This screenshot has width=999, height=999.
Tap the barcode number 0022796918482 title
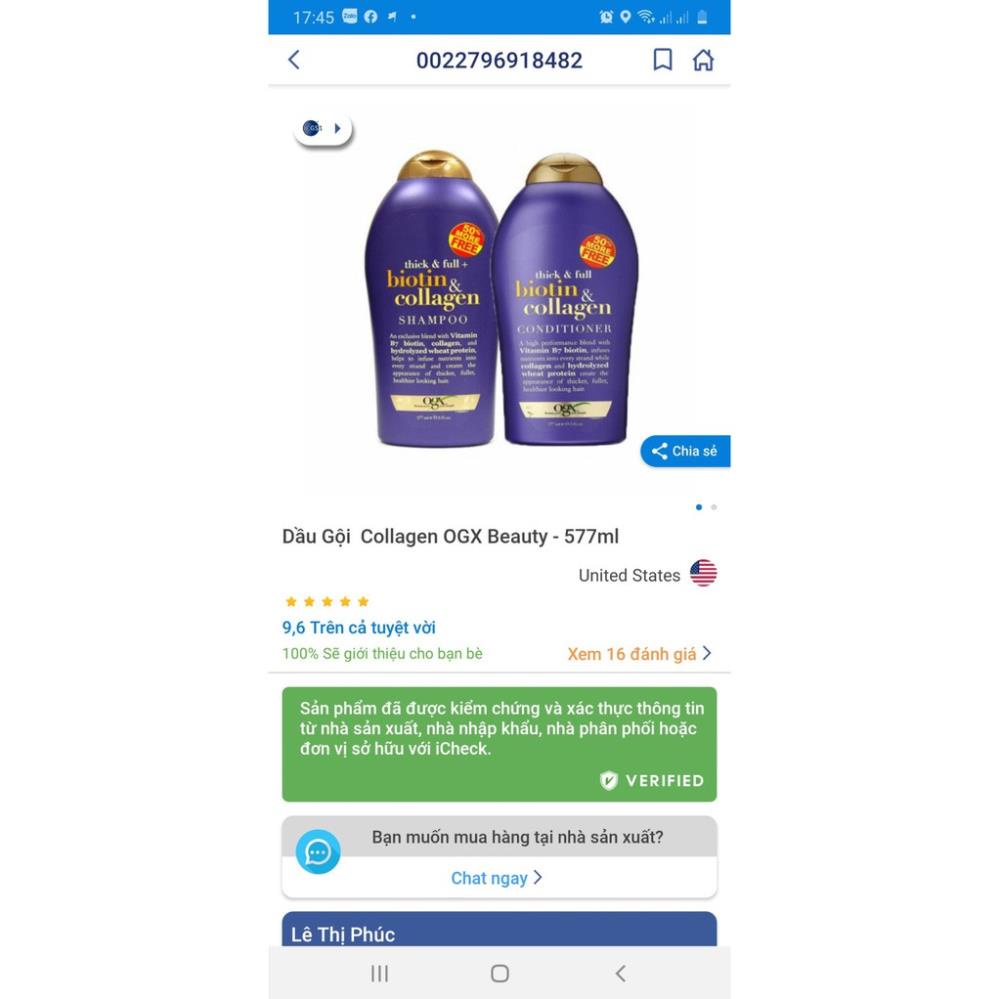499,61
